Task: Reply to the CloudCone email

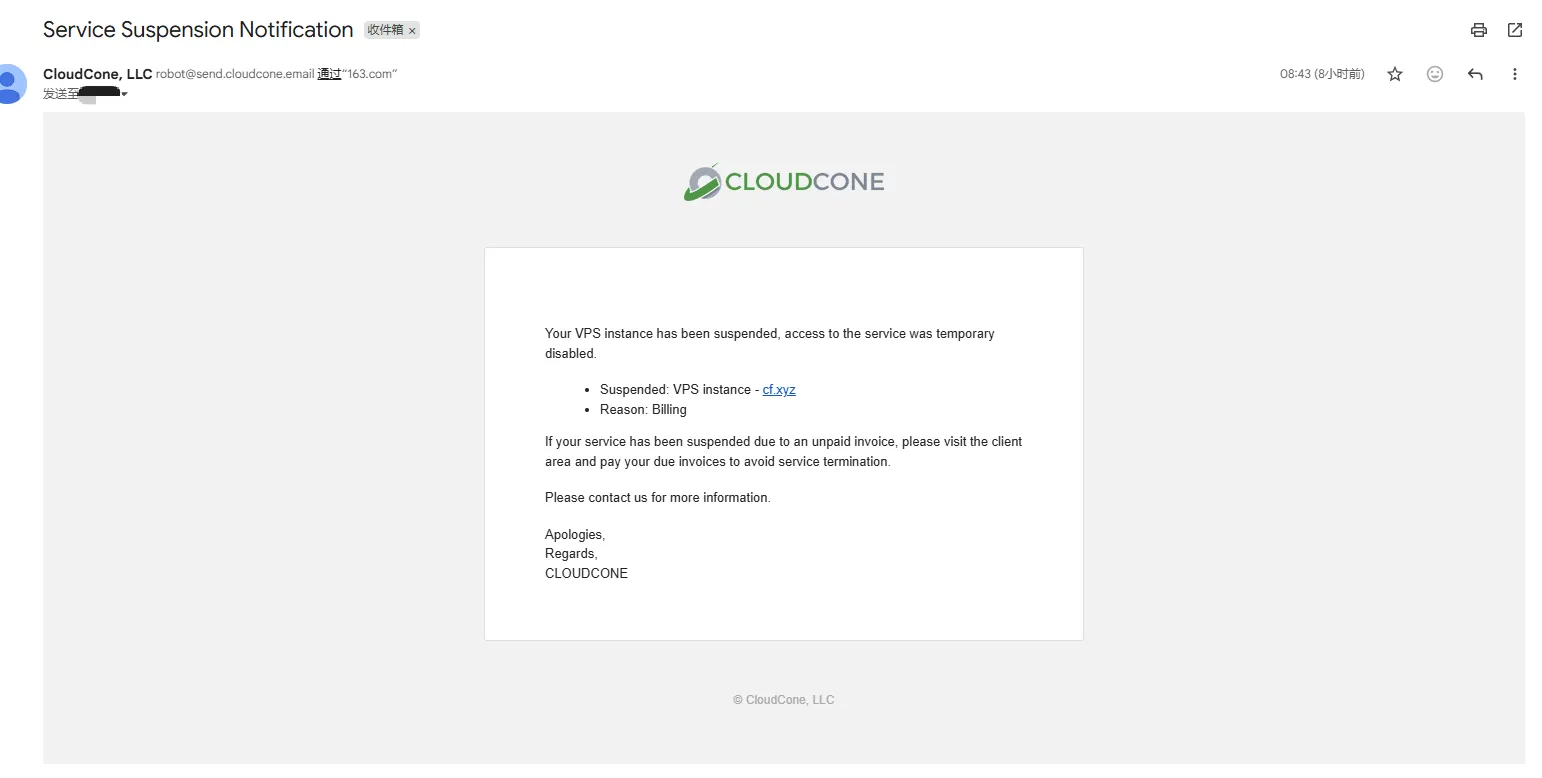Action: coord(1475,74)
